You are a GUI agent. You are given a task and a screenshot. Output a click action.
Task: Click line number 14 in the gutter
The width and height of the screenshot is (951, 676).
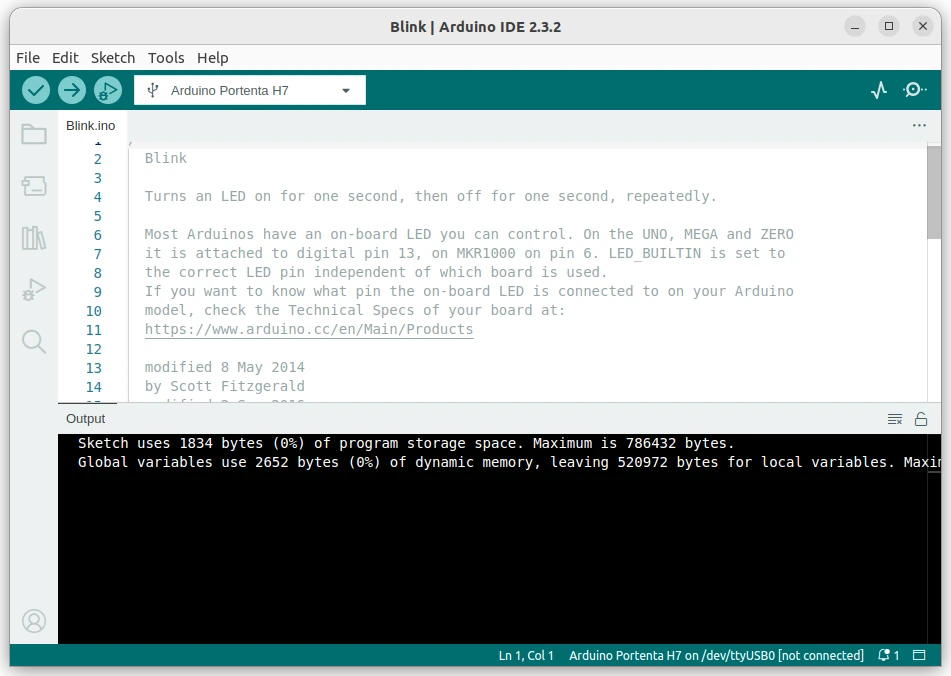[94, 387]
